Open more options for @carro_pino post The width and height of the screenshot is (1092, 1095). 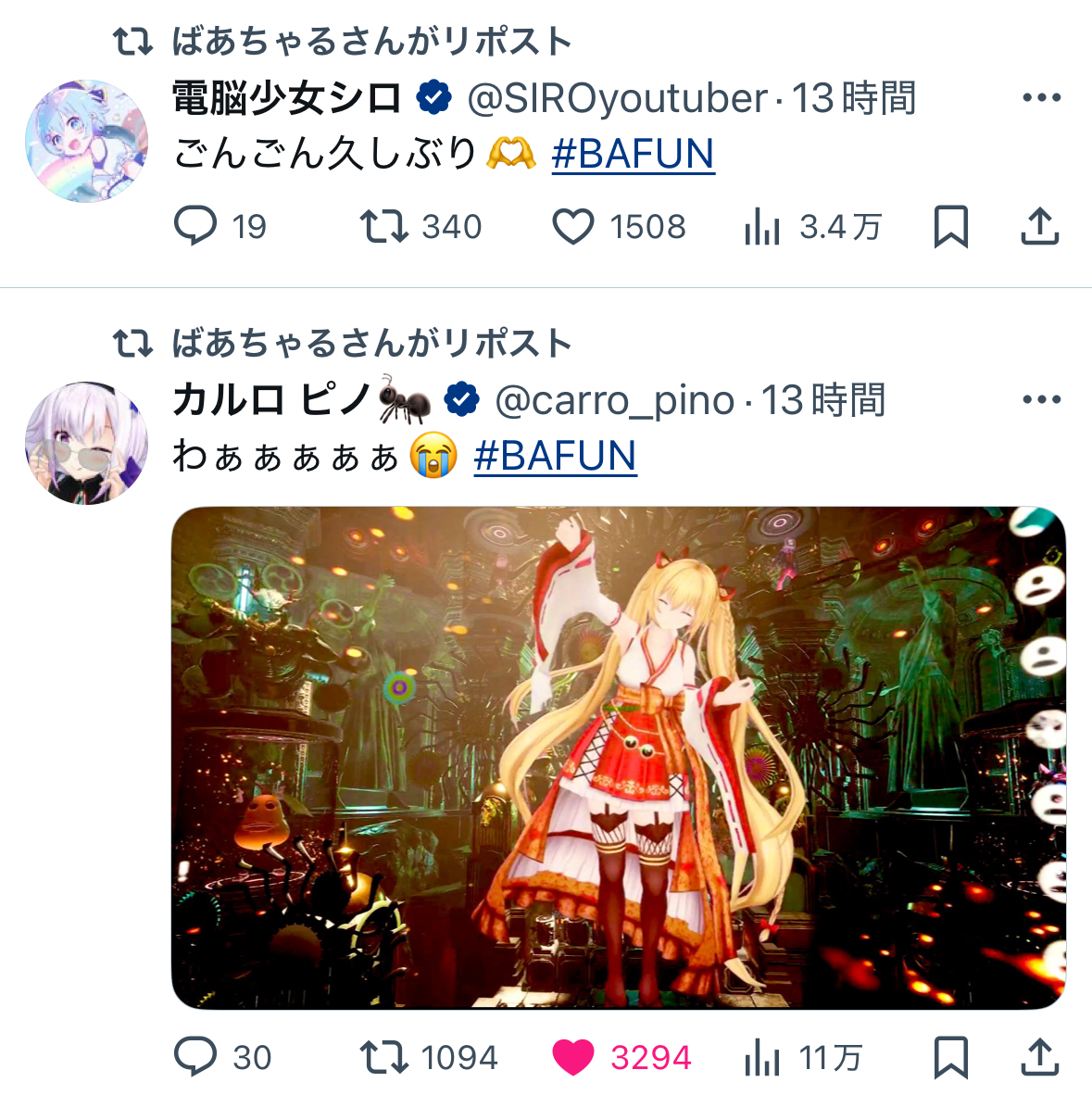(x=1041, y=399)
